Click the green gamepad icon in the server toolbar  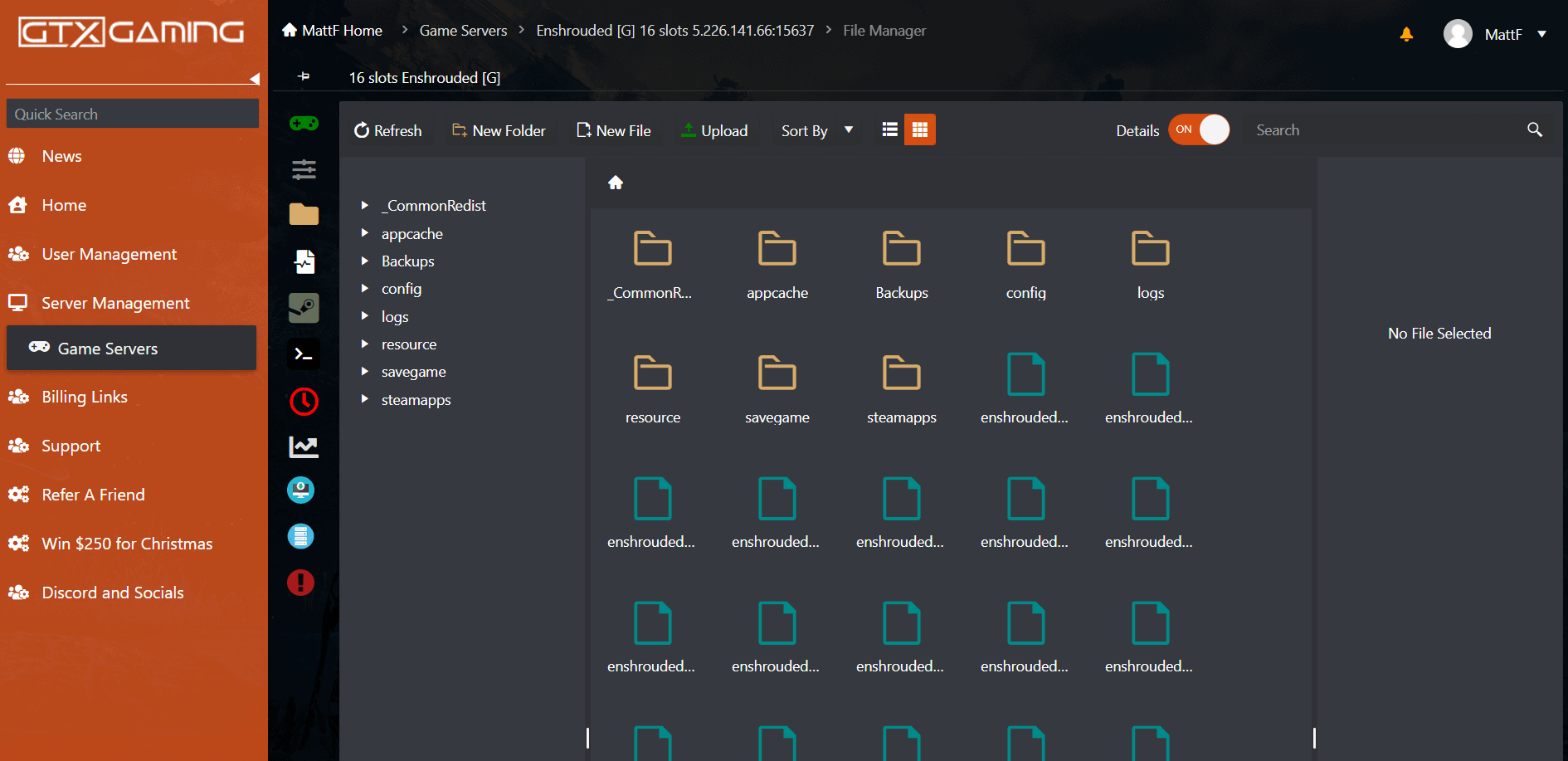(304, 124)
